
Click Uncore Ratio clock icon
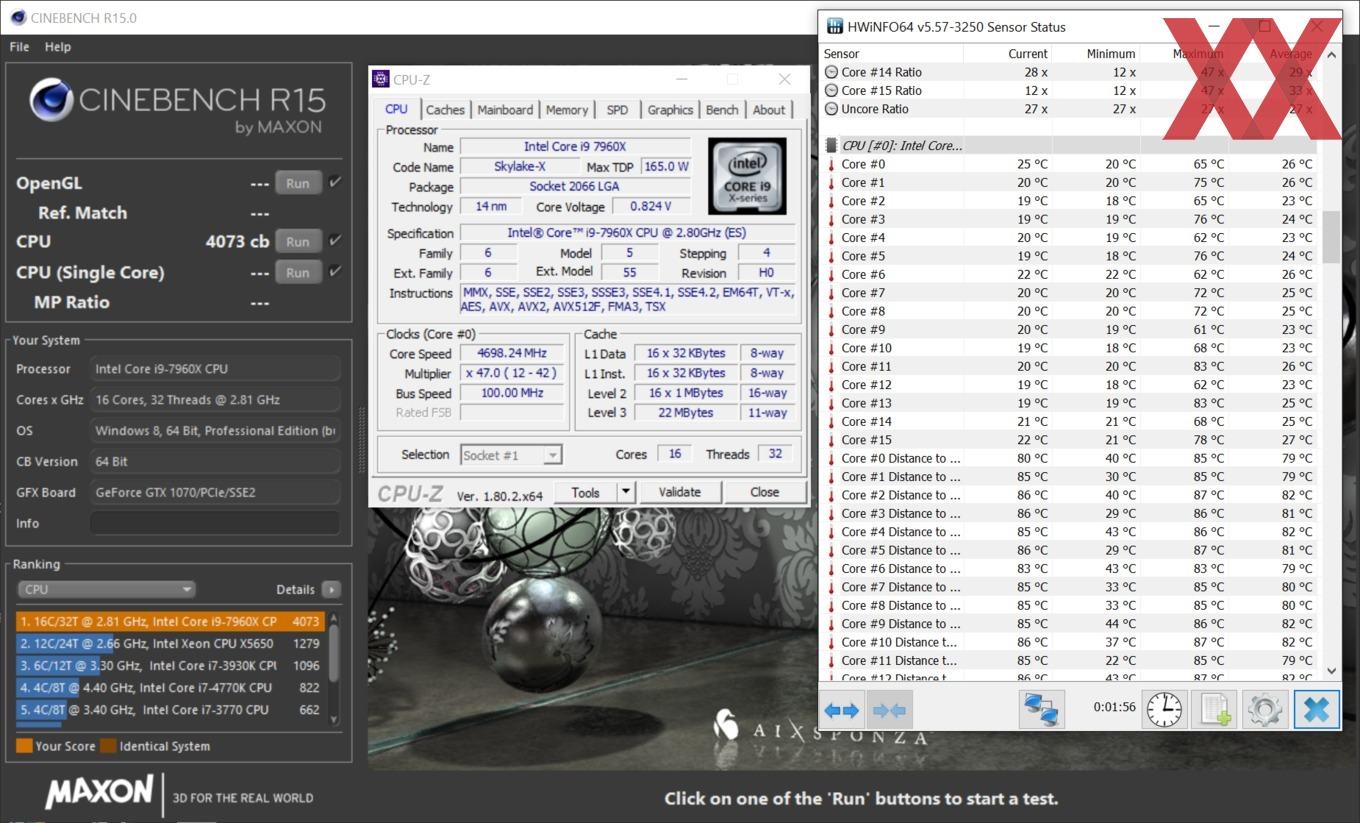tap(831, 109)
